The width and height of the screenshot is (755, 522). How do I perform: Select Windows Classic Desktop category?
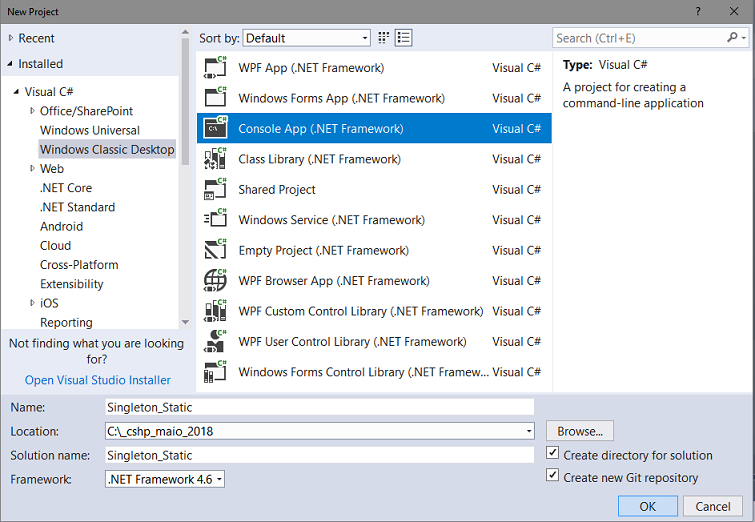107,149
